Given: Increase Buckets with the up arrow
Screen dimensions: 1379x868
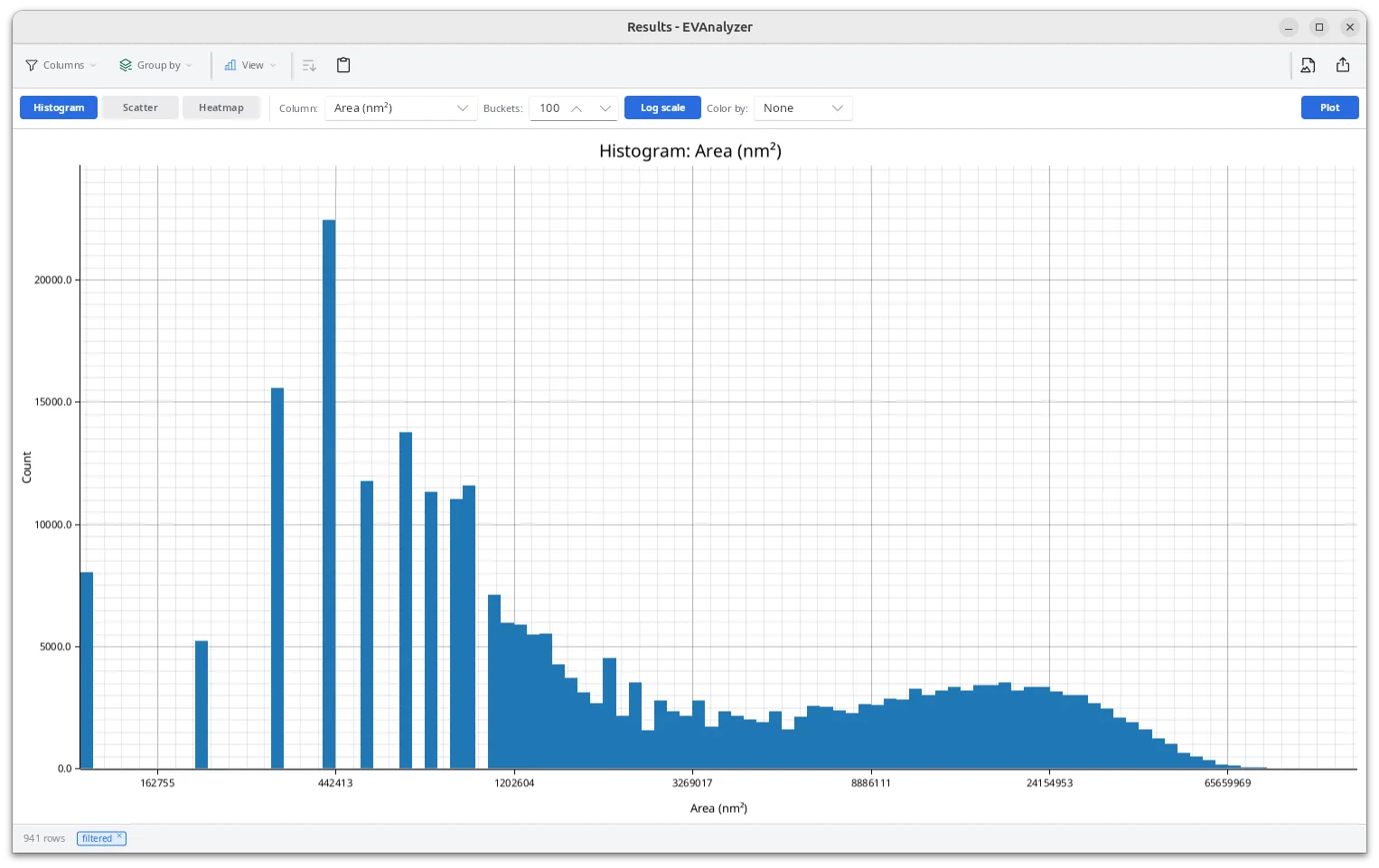Looking at the screenshot, I should tap(577, 108).
